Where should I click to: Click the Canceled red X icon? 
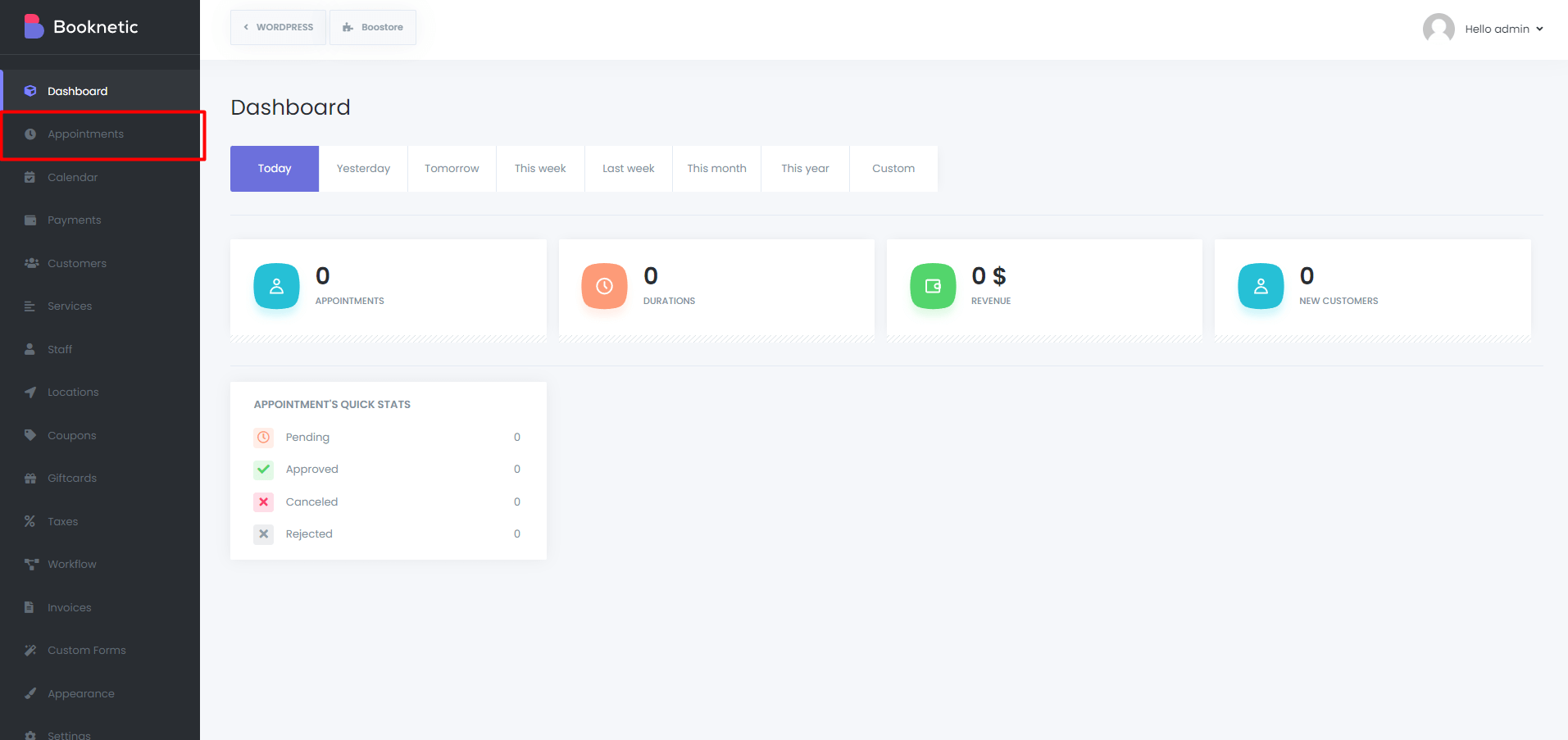point(264,502)
